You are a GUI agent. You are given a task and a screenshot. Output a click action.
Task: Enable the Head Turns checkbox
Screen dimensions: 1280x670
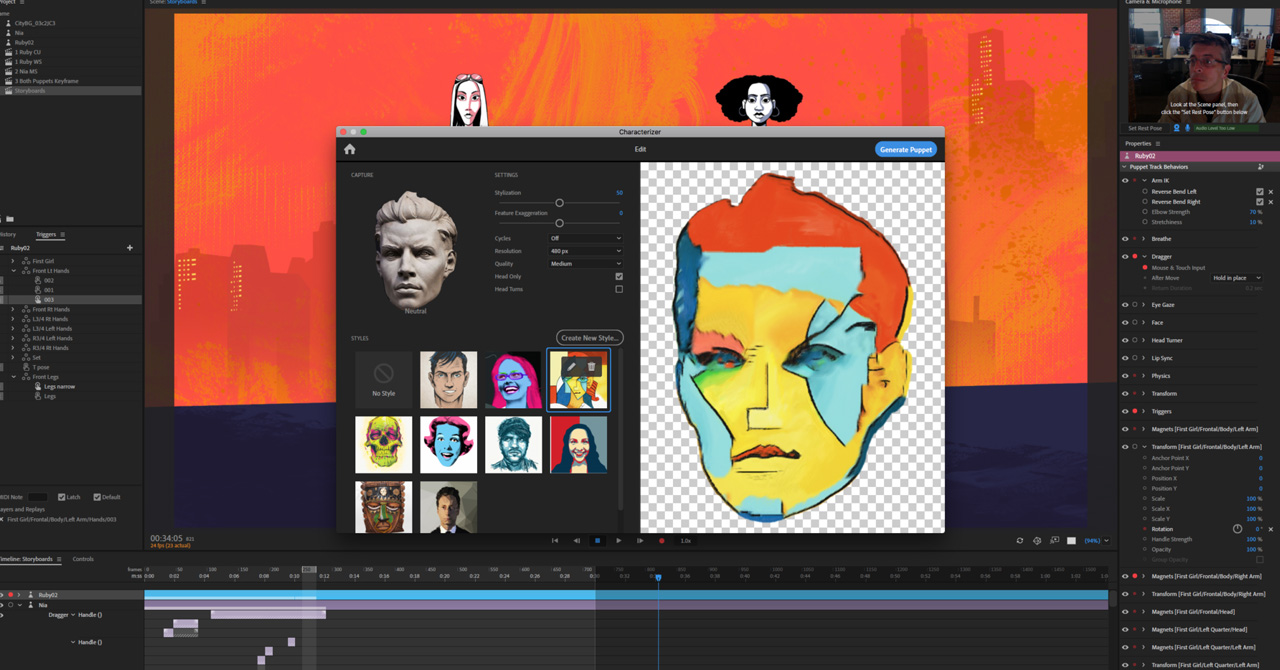(619, 289)
